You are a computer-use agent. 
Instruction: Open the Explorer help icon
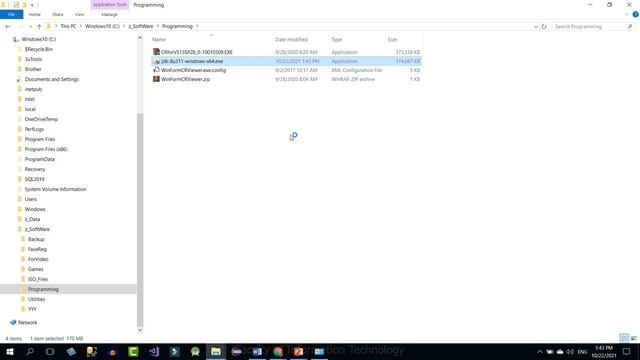pyautogui.click(x=636, y=14)
